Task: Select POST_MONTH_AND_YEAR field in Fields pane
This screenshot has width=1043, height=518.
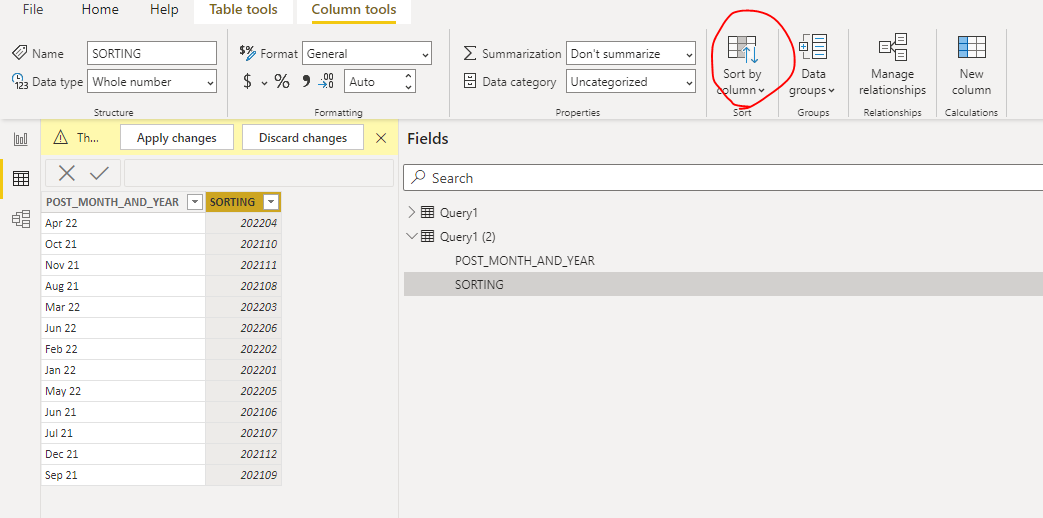Action: pos(525,261)
